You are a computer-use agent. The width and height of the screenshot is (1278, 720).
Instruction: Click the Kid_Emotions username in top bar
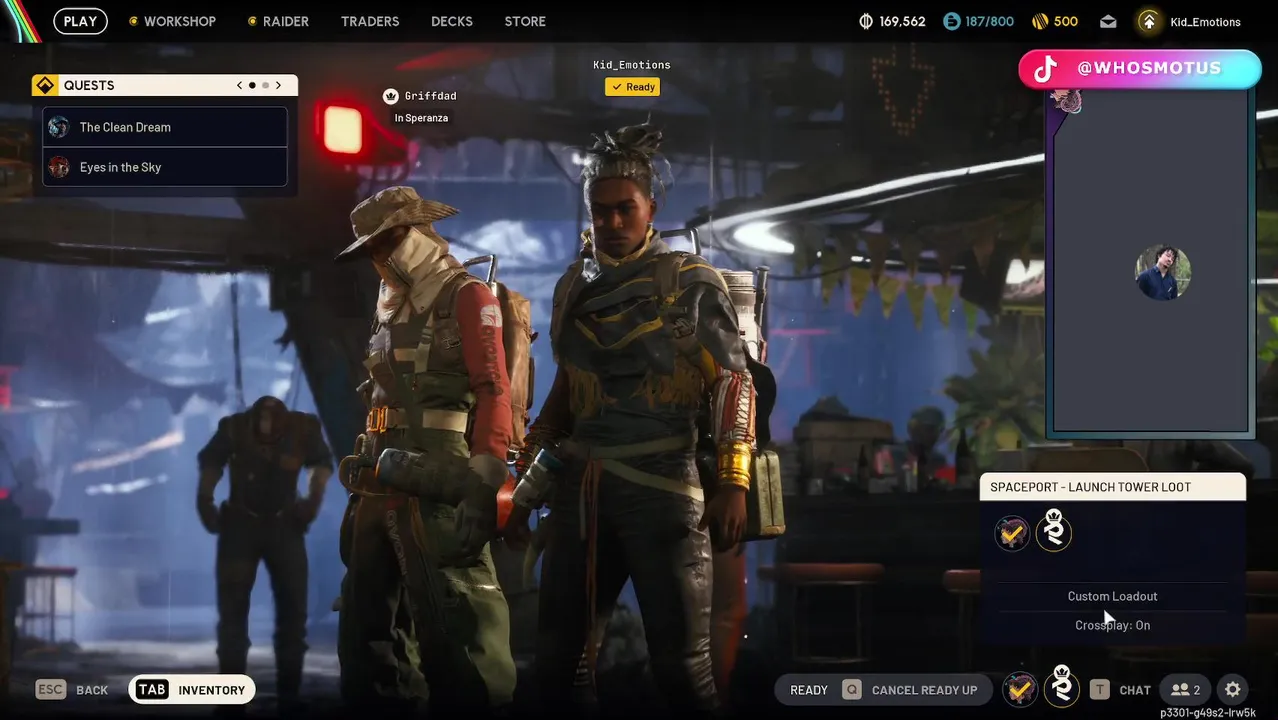(x=1205, y=22)
